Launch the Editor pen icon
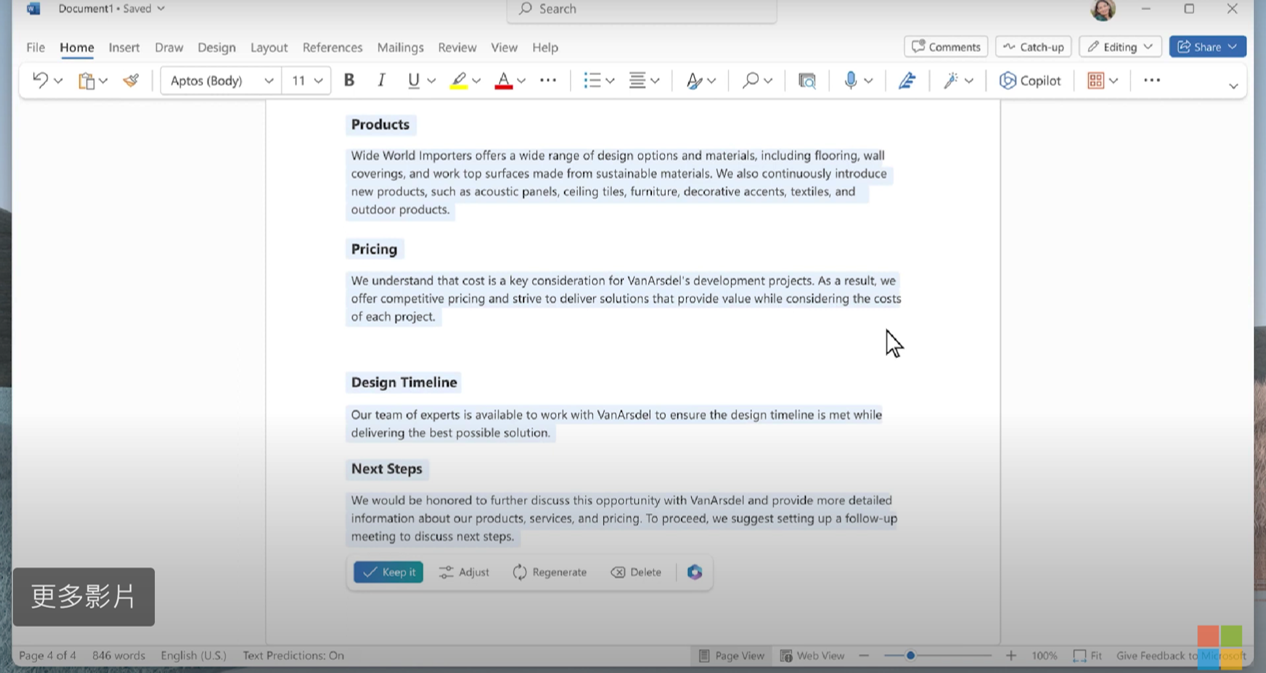The image size is (1266, 673). 907,81
